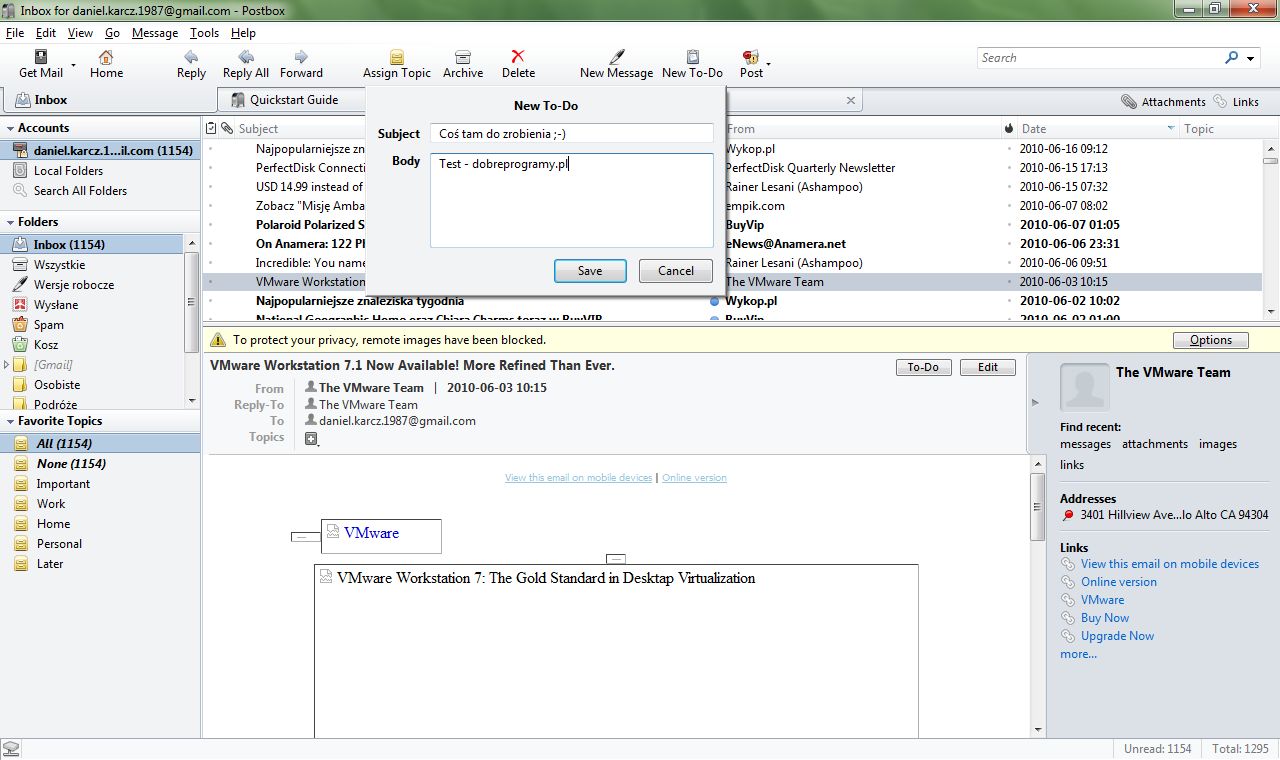
Task: Open the search options dropdown arrow
Action: (1251, 59)
